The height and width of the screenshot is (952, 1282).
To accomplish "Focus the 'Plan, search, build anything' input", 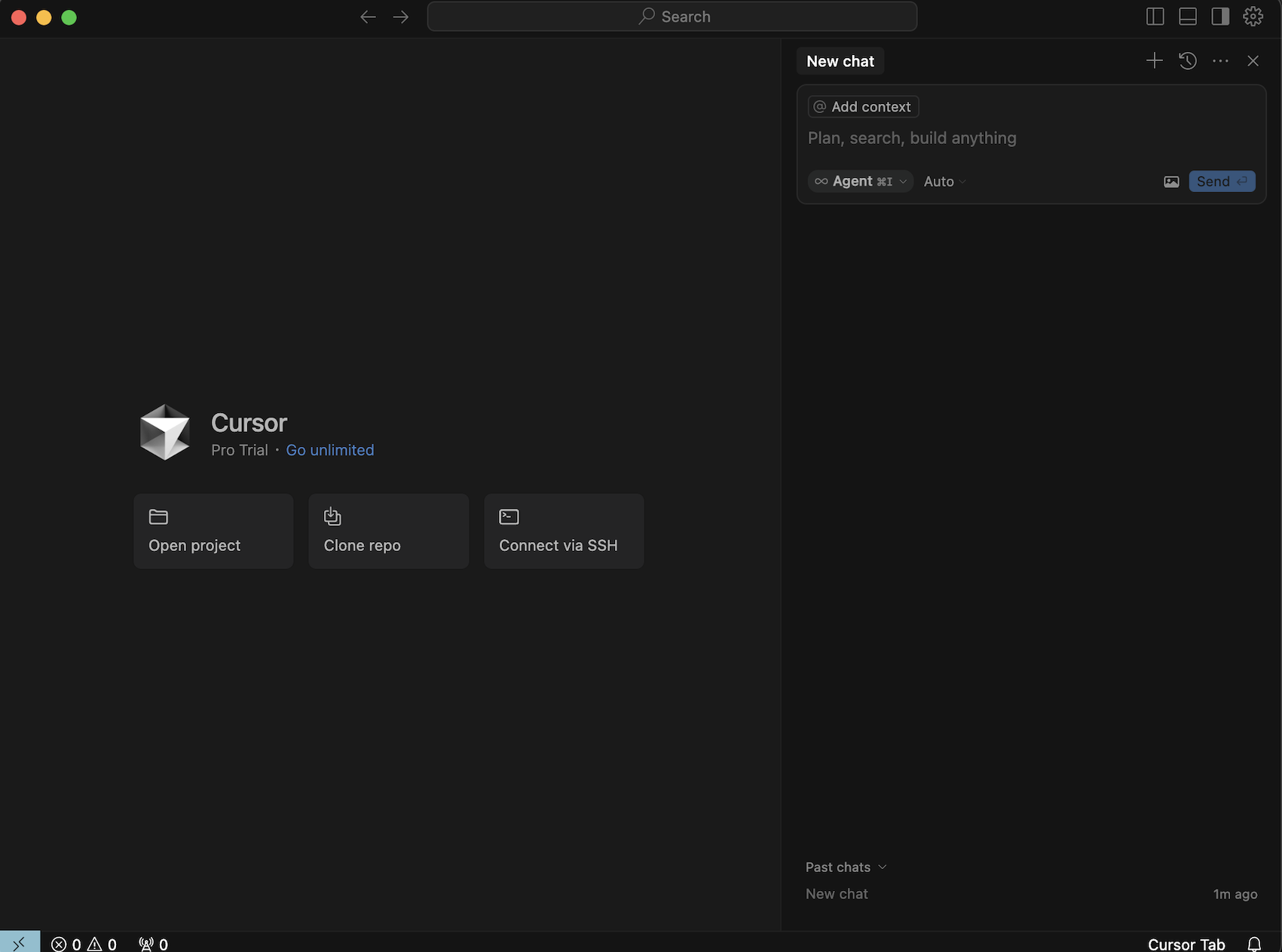I will point(1031,138).
